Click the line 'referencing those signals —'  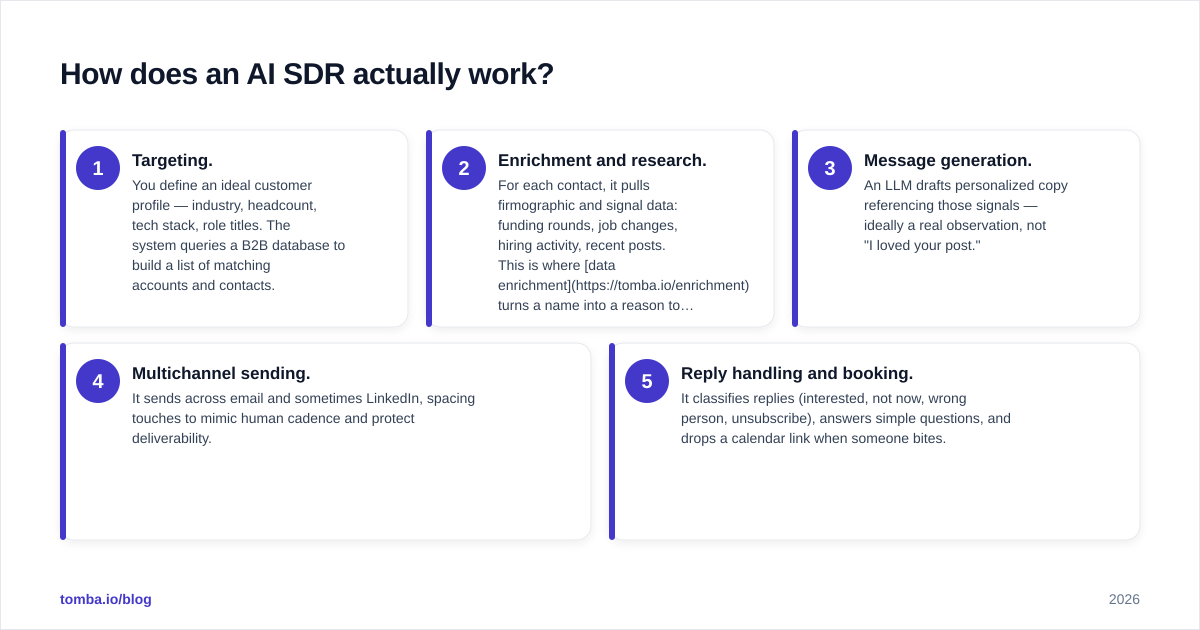pos(951,205)
